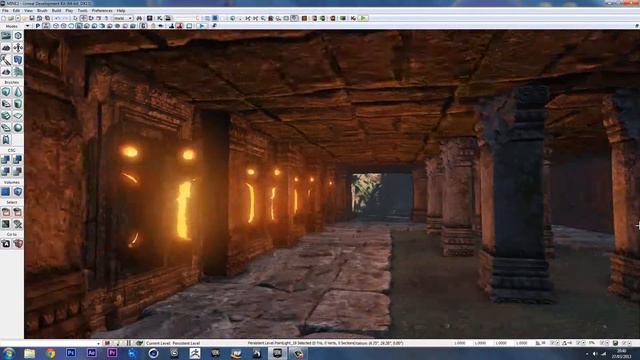
Task: Click binoculars Find Actors icon
Action: point(140,18)
